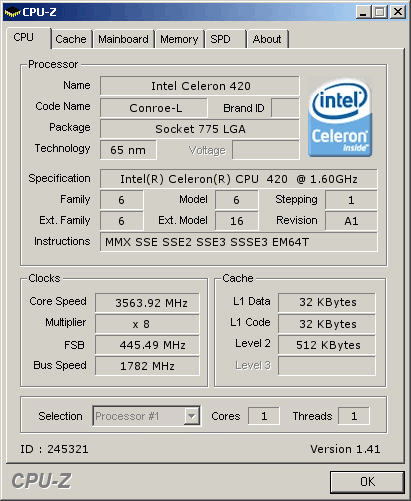Screen dimensions: 411x501
Task: Click the Instructions field listing MMX SSE
Action: (x=239, y=242)
